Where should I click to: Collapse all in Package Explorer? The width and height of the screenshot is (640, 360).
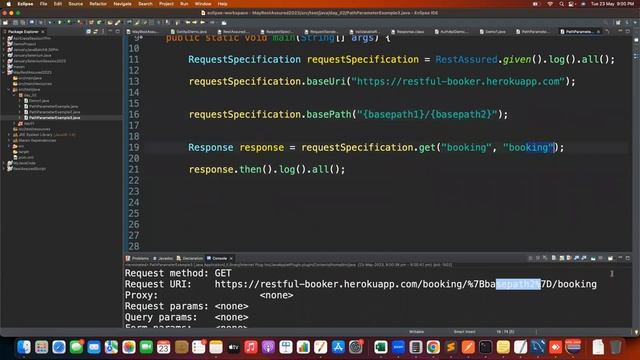(89, 31)
